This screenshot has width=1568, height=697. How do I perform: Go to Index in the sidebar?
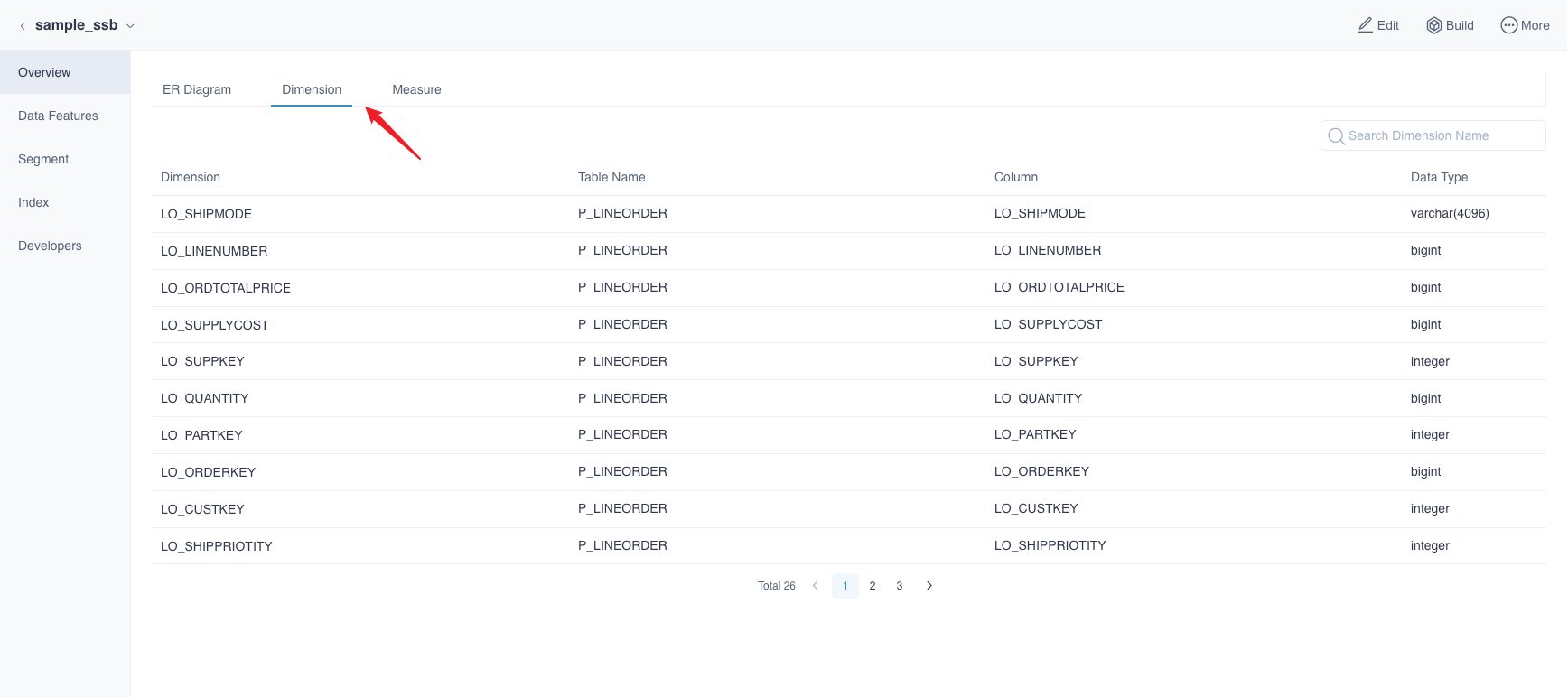pyautogui.click(x=33, y=202)
